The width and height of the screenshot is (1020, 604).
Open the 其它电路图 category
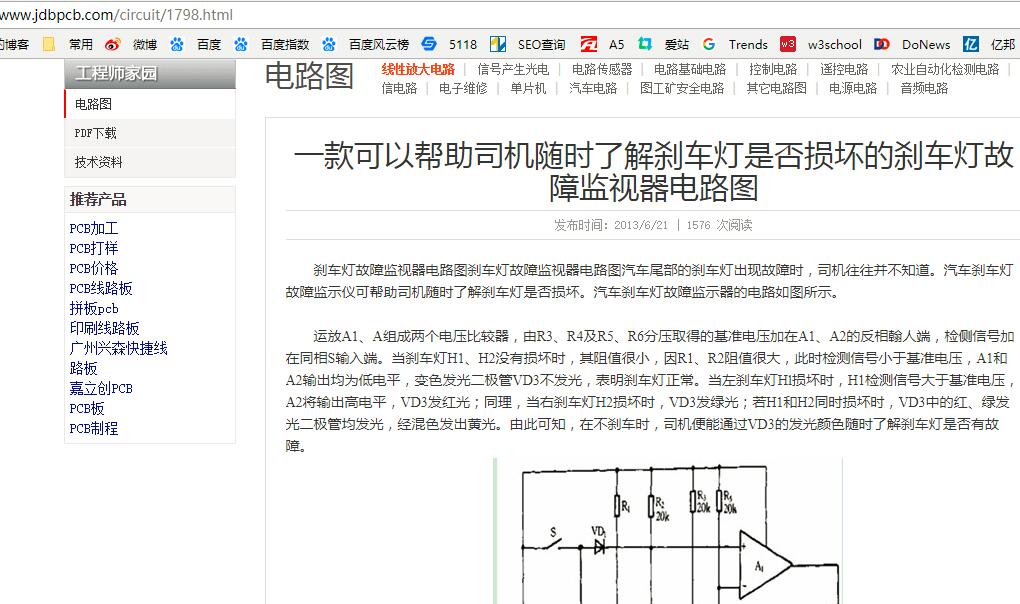pos(777,88)
